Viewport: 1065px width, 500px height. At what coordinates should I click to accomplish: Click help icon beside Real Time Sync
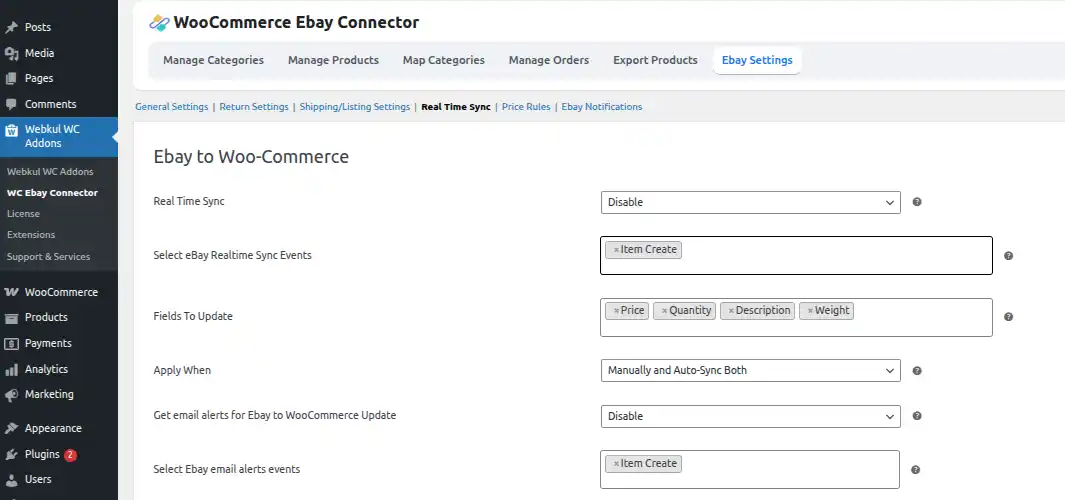coord(917,202)
